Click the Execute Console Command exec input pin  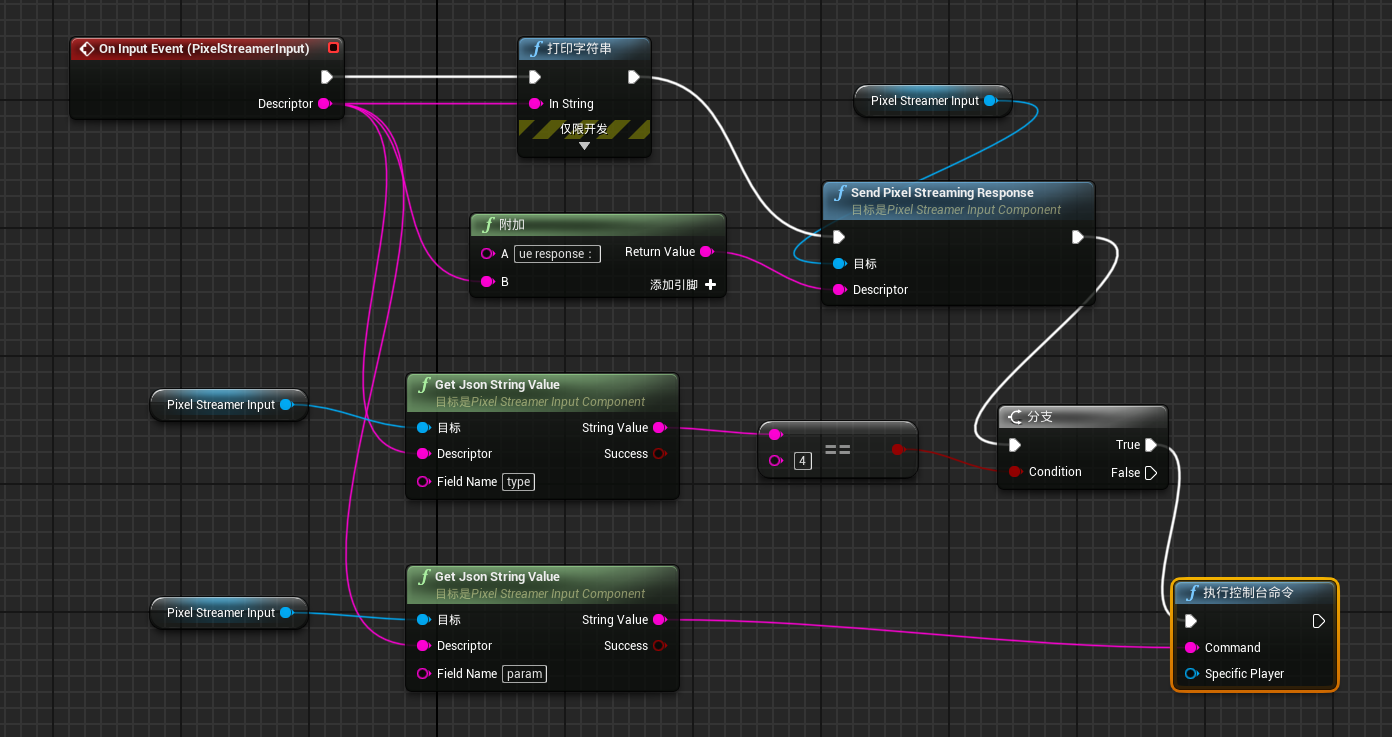(1191, 621)
